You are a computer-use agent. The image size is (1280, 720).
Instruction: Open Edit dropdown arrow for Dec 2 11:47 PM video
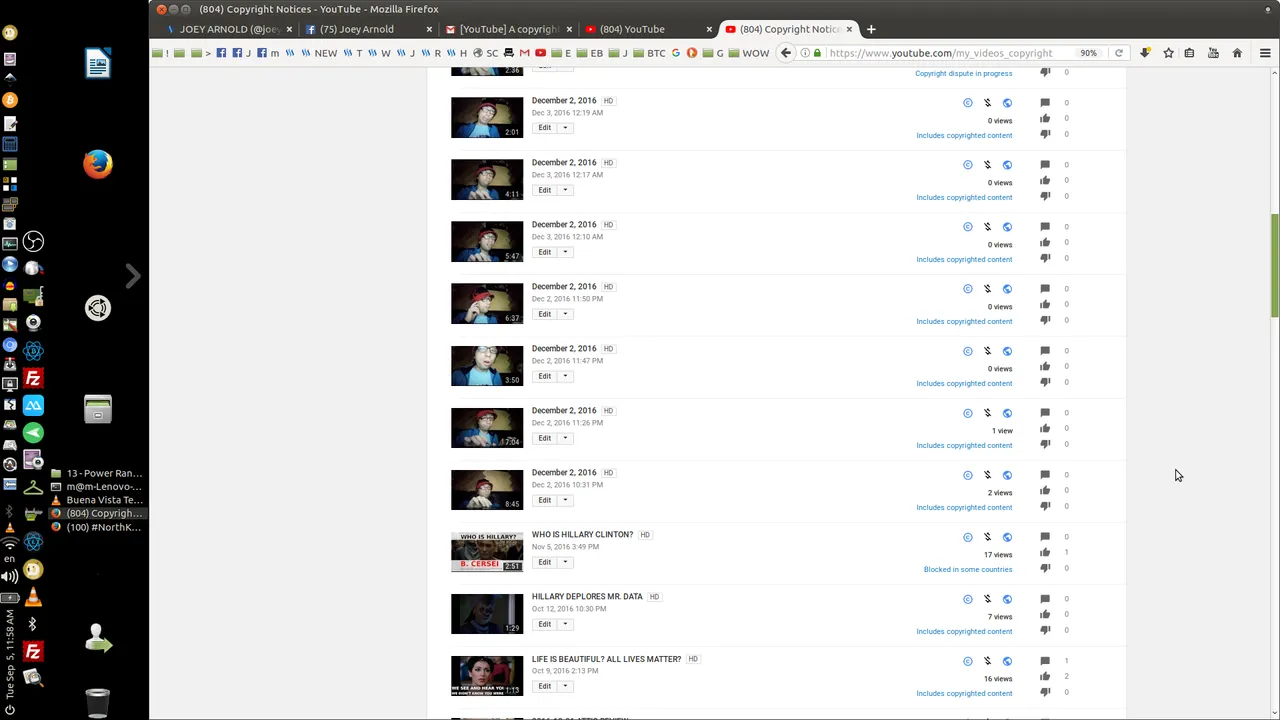(565, 376)
